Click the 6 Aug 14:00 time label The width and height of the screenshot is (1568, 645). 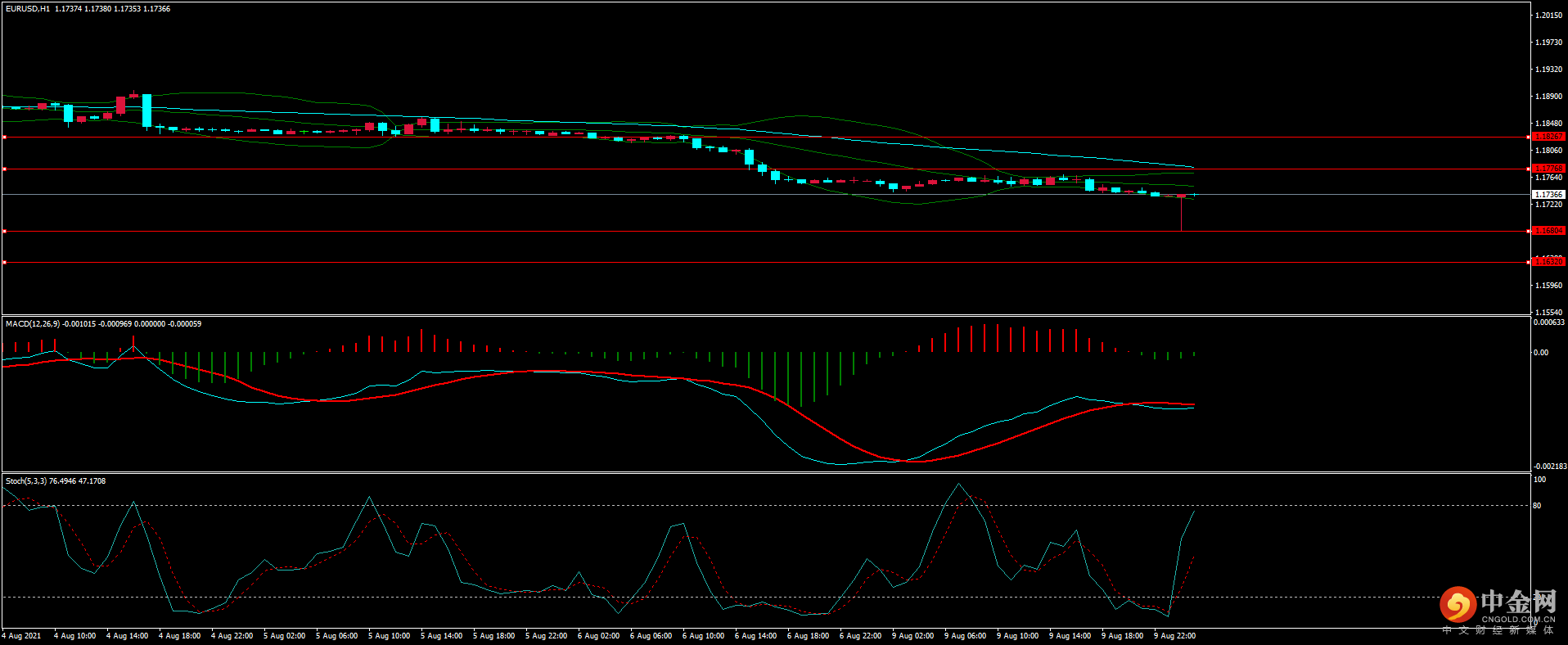[x=755, y=636]
